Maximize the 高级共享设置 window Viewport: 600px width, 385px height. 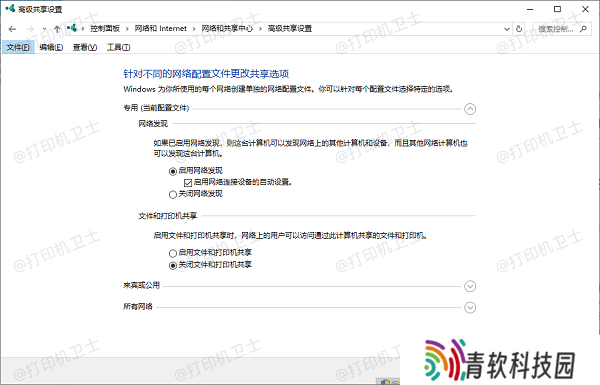tap(558, 9)
